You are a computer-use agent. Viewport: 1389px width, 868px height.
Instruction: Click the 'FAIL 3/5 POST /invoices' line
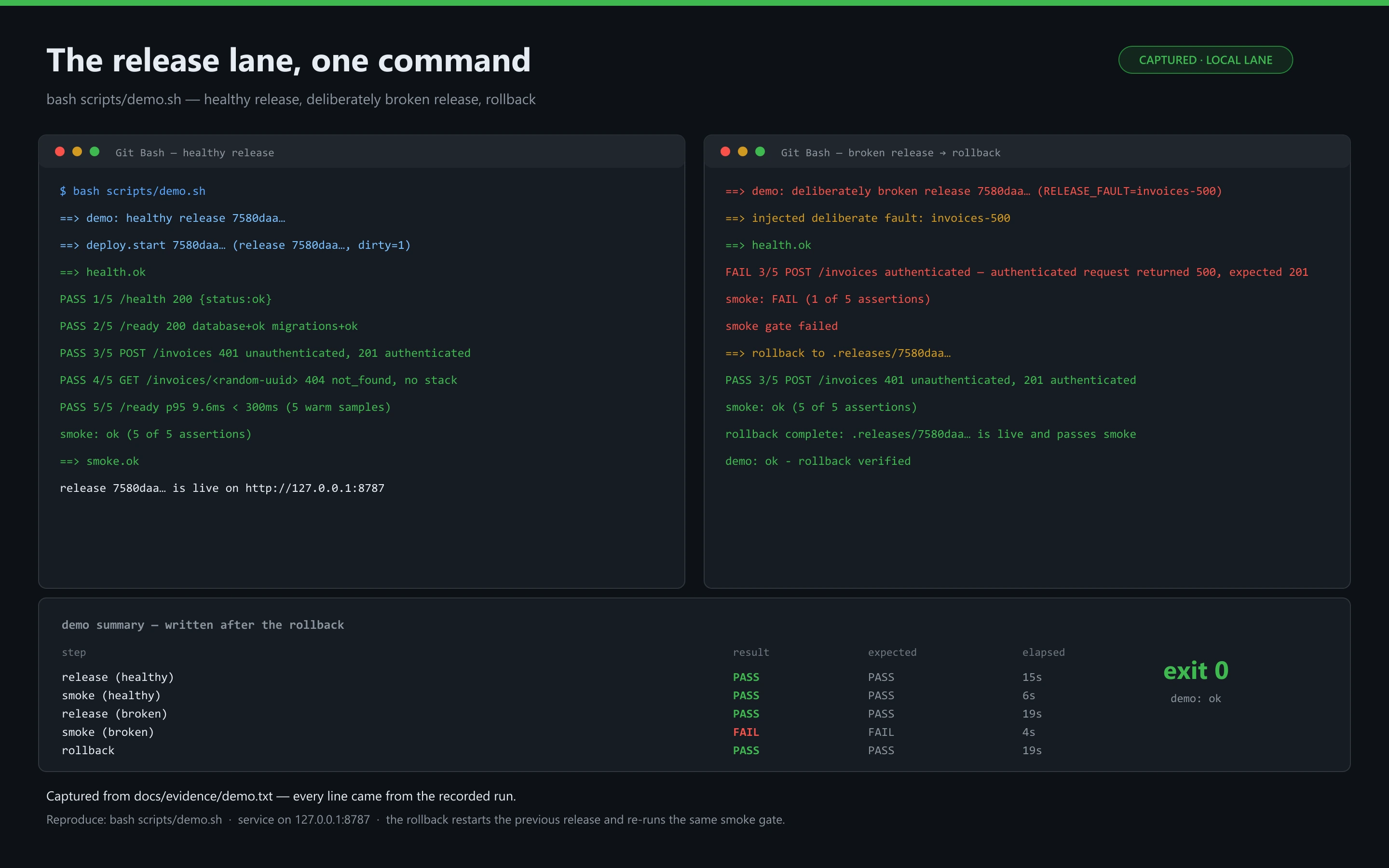pyautogui.click(x=1017, y=272)
